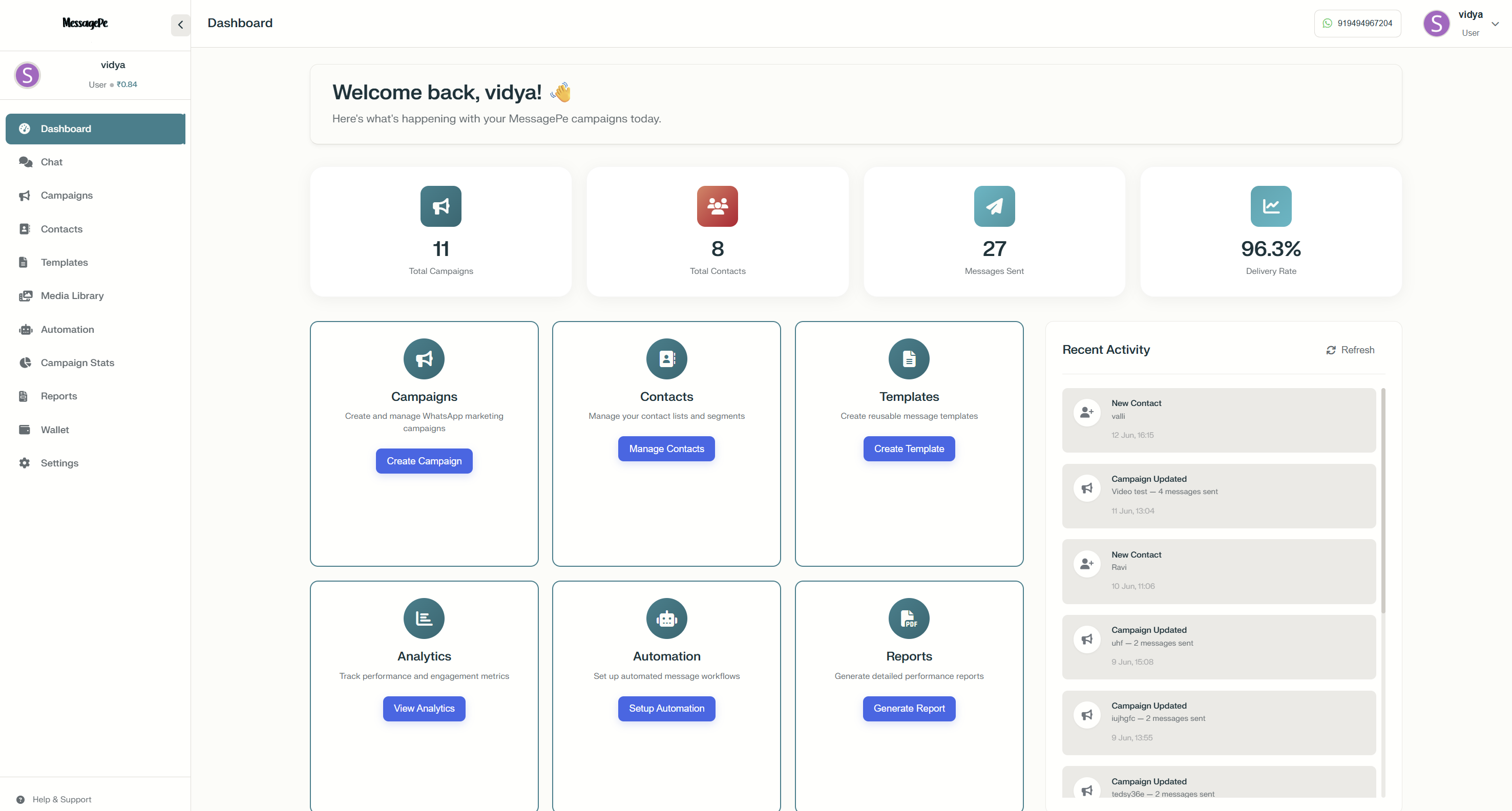Click the Automation robot icon in sidebar

[25, 329]
